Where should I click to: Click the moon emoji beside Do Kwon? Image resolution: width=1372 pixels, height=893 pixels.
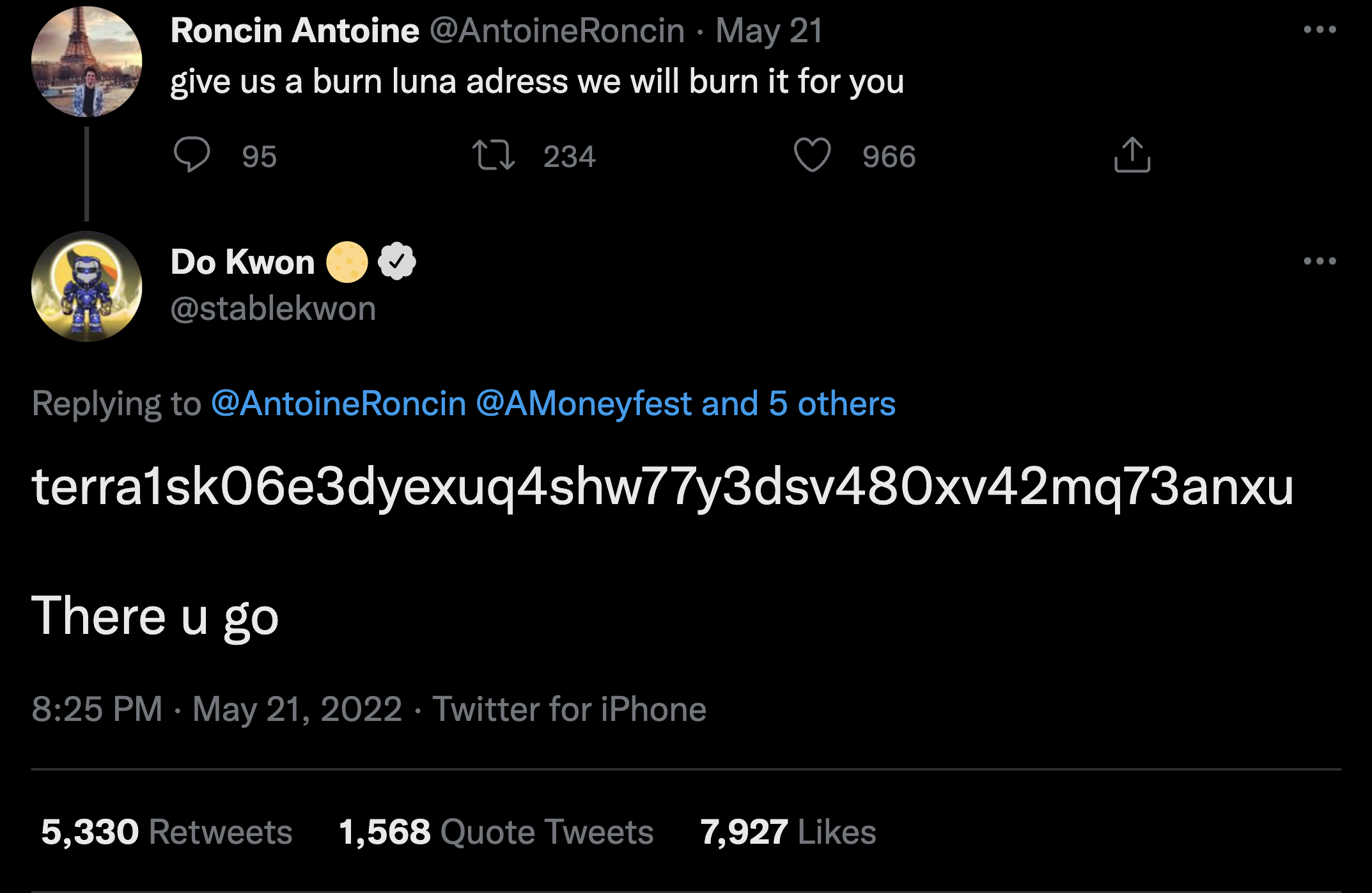(x=347, y=262)
